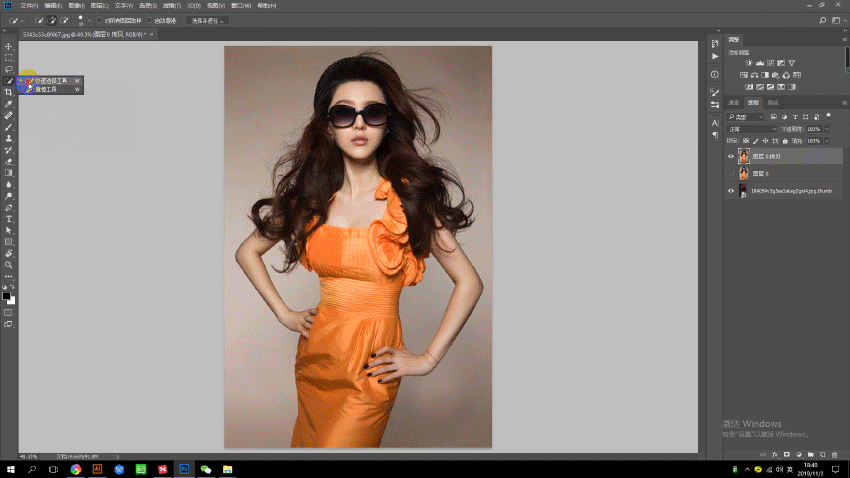850x478 pixels.
Task: Click Subtract from Selection mode icon
Action: pyautogui.click(x=65, y=21)
